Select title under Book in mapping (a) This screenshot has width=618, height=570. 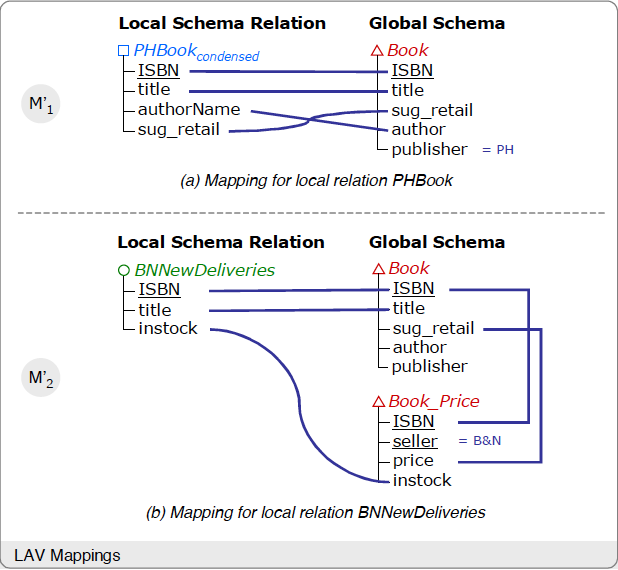click(x=408, y=90)
